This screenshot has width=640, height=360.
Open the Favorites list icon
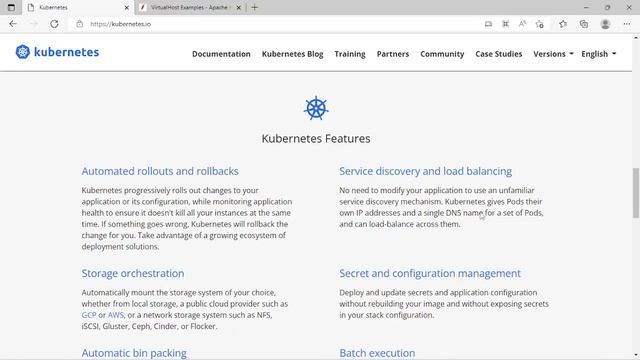(x=563, y=24)
